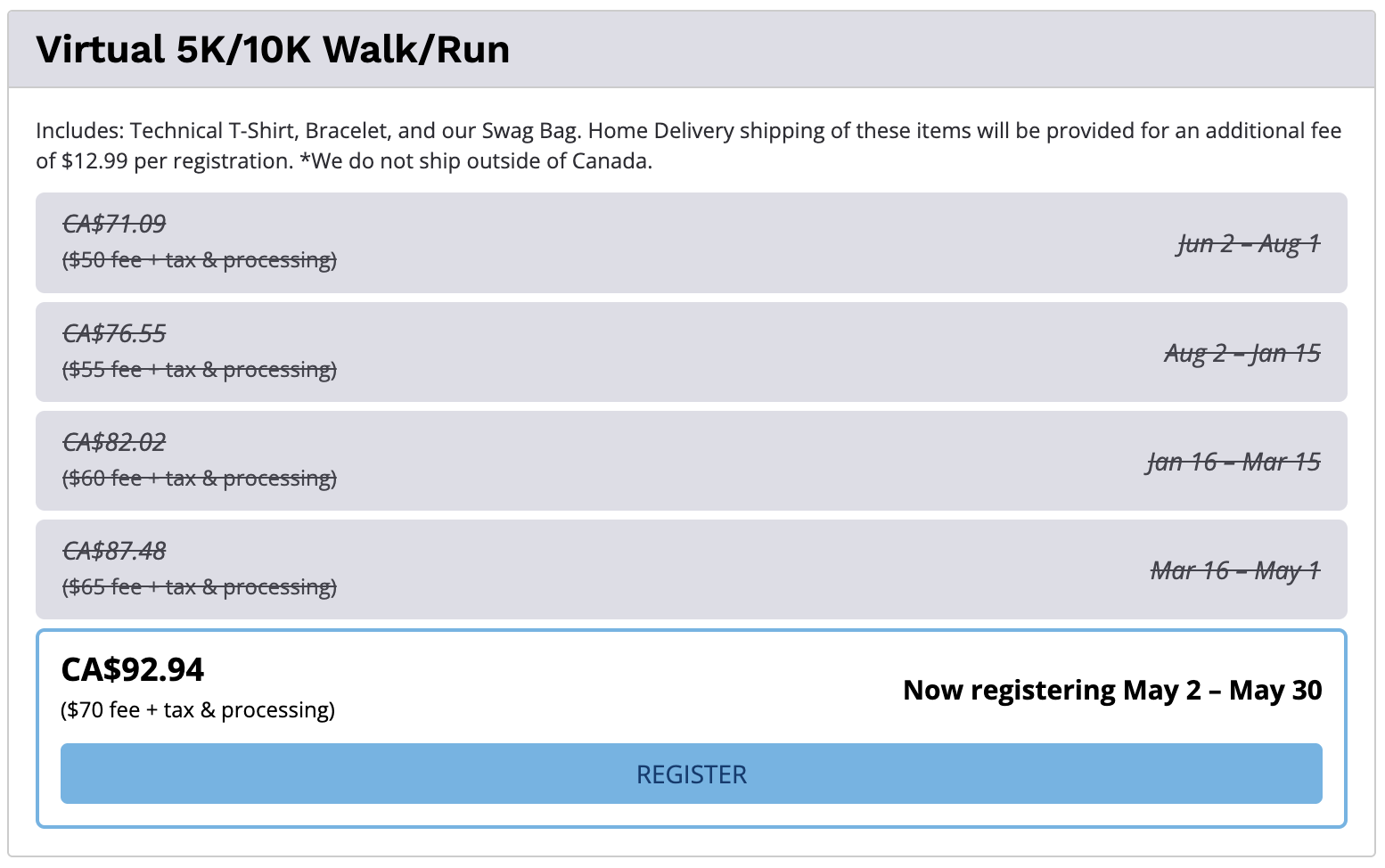Click the Mar 16 – May 1 date range
Screen dimensions: 1385x868
coord(1235,570)
